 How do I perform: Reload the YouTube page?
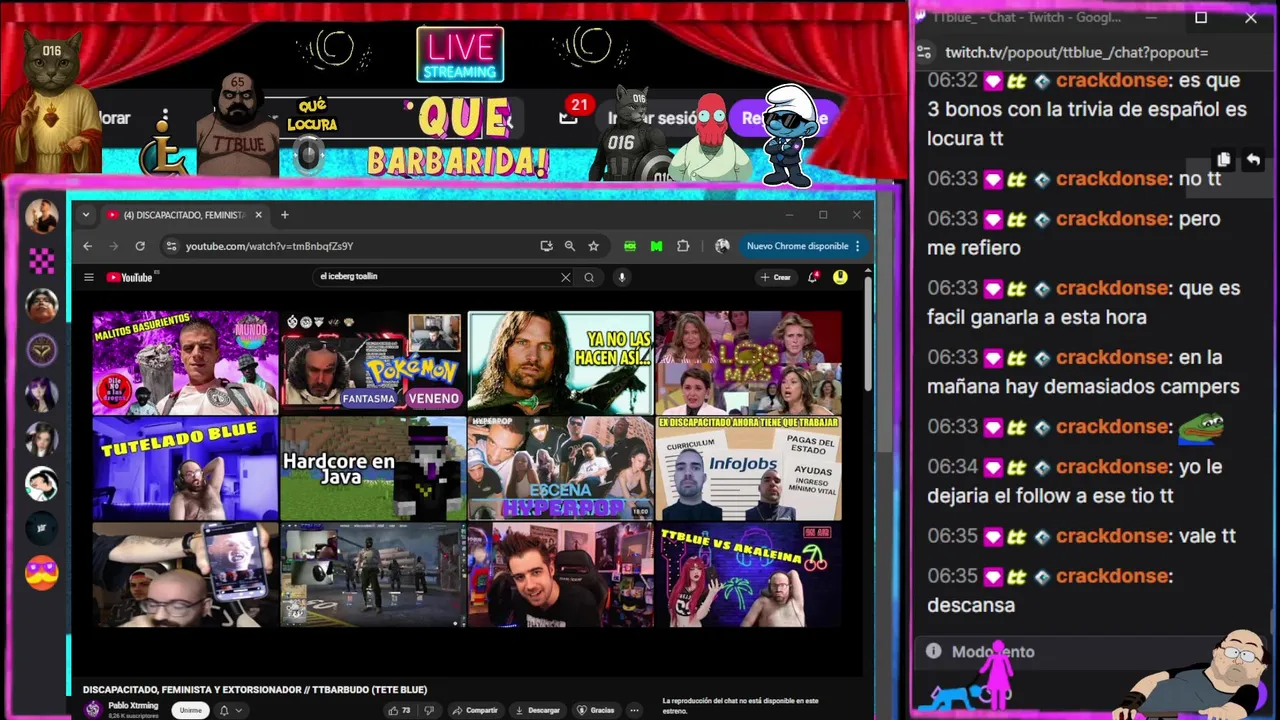(x=140, y=246)
